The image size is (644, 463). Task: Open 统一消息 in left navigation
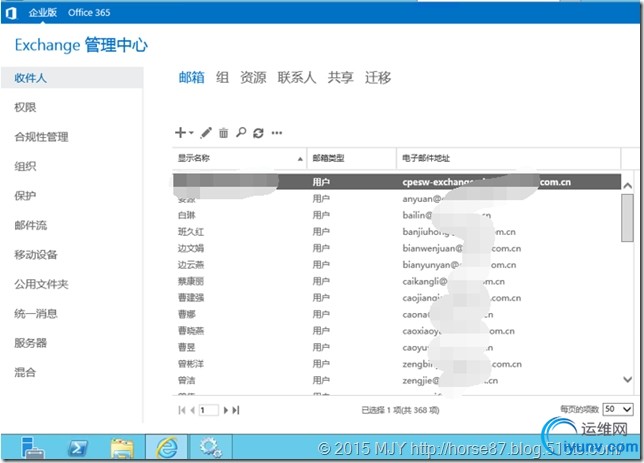point(36,314)
